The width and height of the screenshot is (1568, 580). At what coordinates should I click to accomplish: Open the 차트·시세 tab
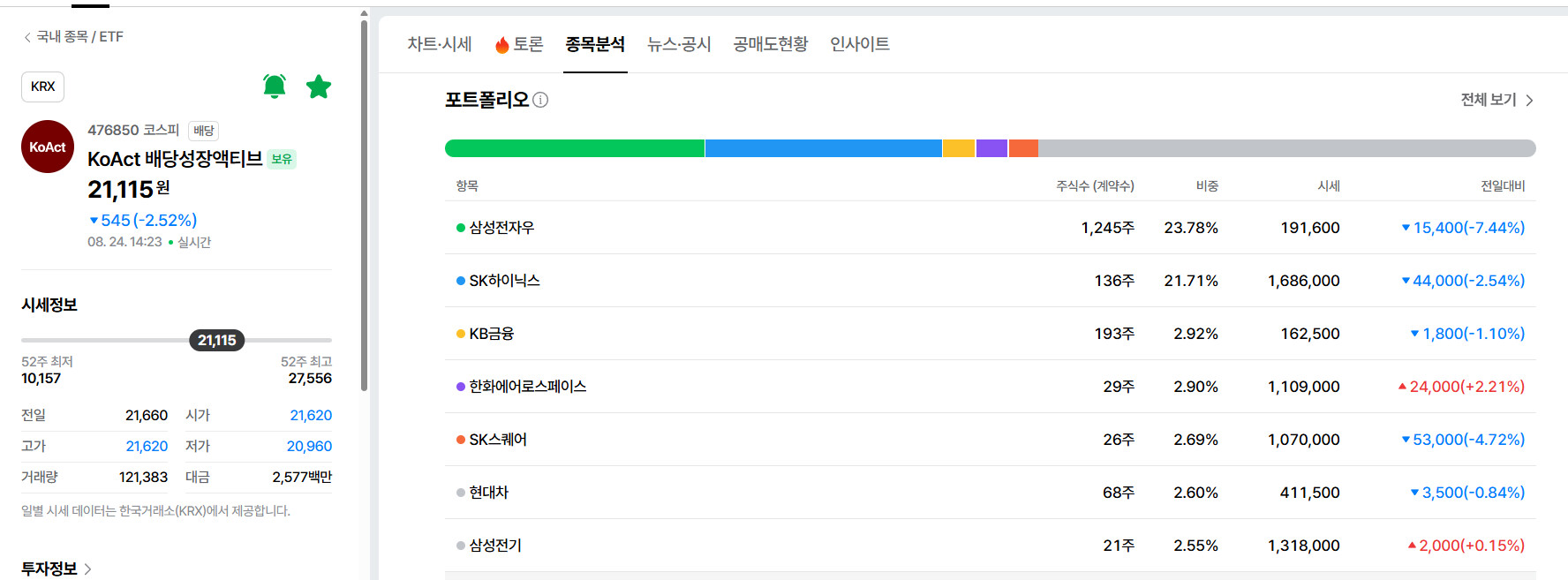coord(439,44)
